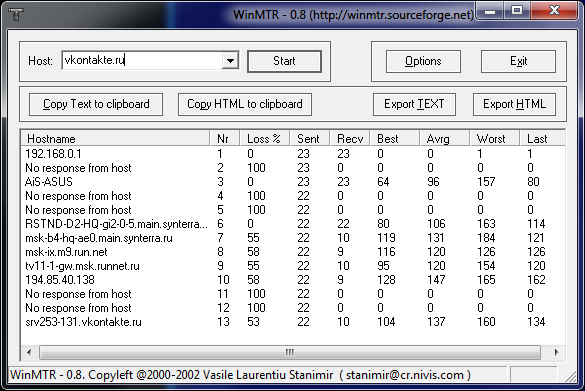Select the msk-b4-hq-ae0.main.synterra.ru row

click(x=293, y=238)
